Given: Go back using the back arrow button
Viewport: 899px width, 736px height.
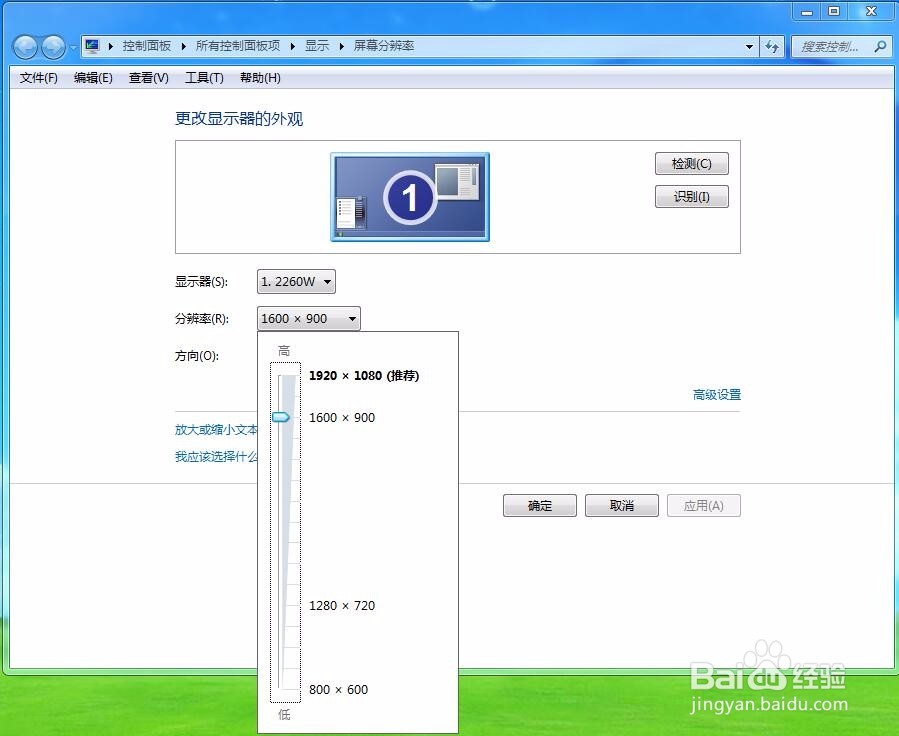Looking at the screenshot, I should [x=25, y=47].
